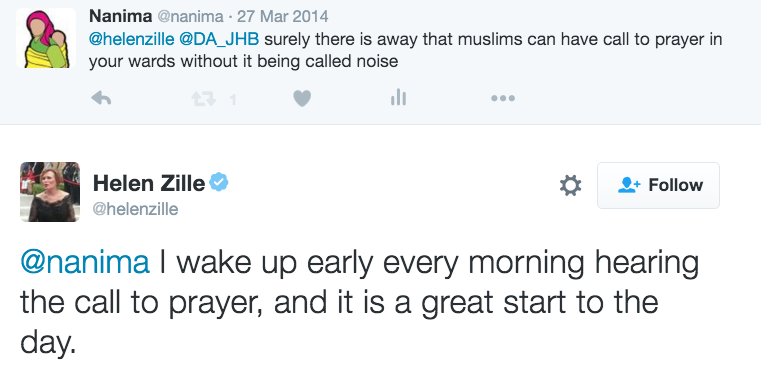The width and height of the screenshot is (761, 372).
Task: Follow Helen Zille
Action: tap(658, 186)
